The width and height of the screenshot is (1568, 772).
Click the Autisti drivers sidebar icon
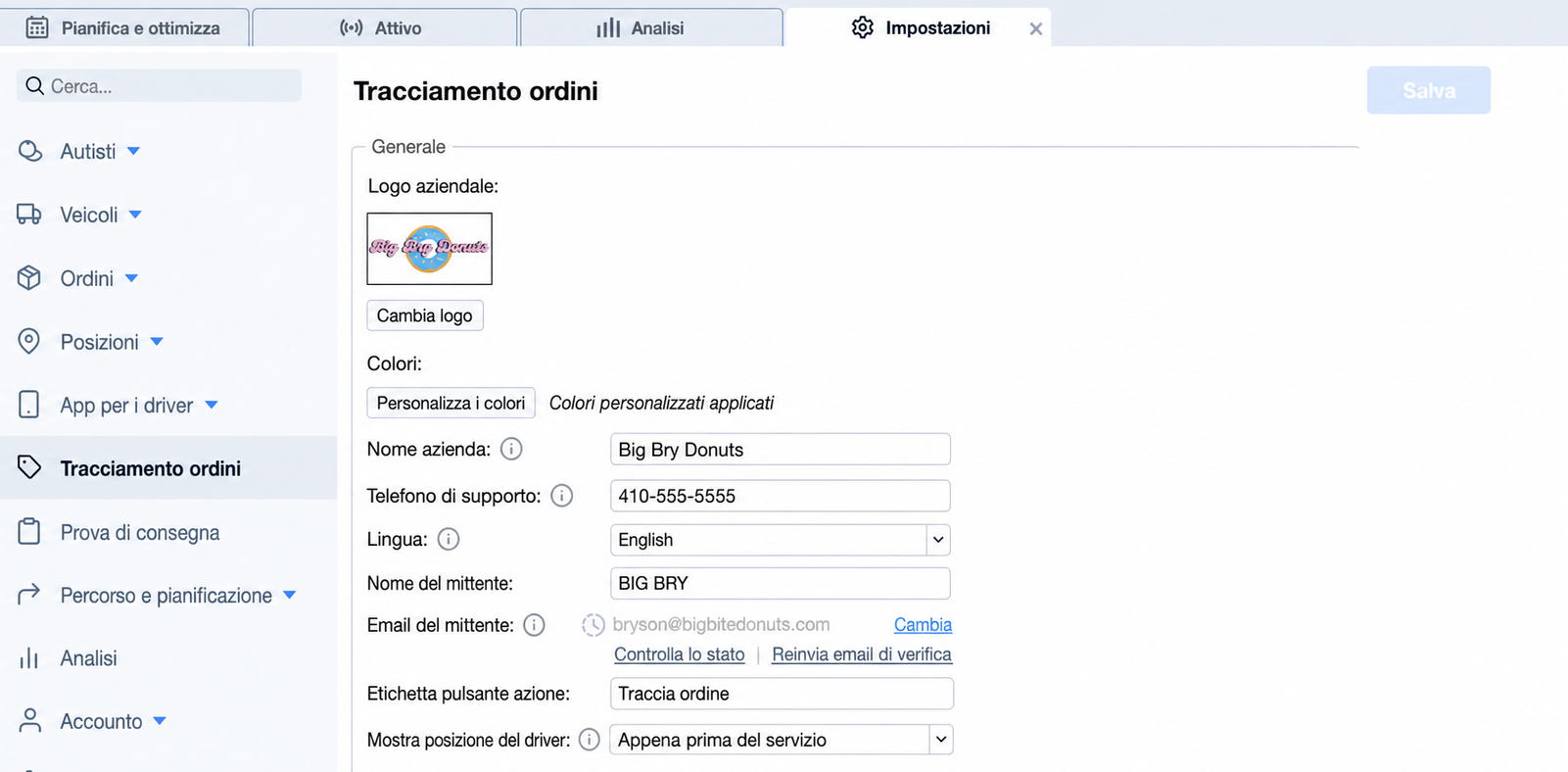pyautogui.click(x=30, y=151)
